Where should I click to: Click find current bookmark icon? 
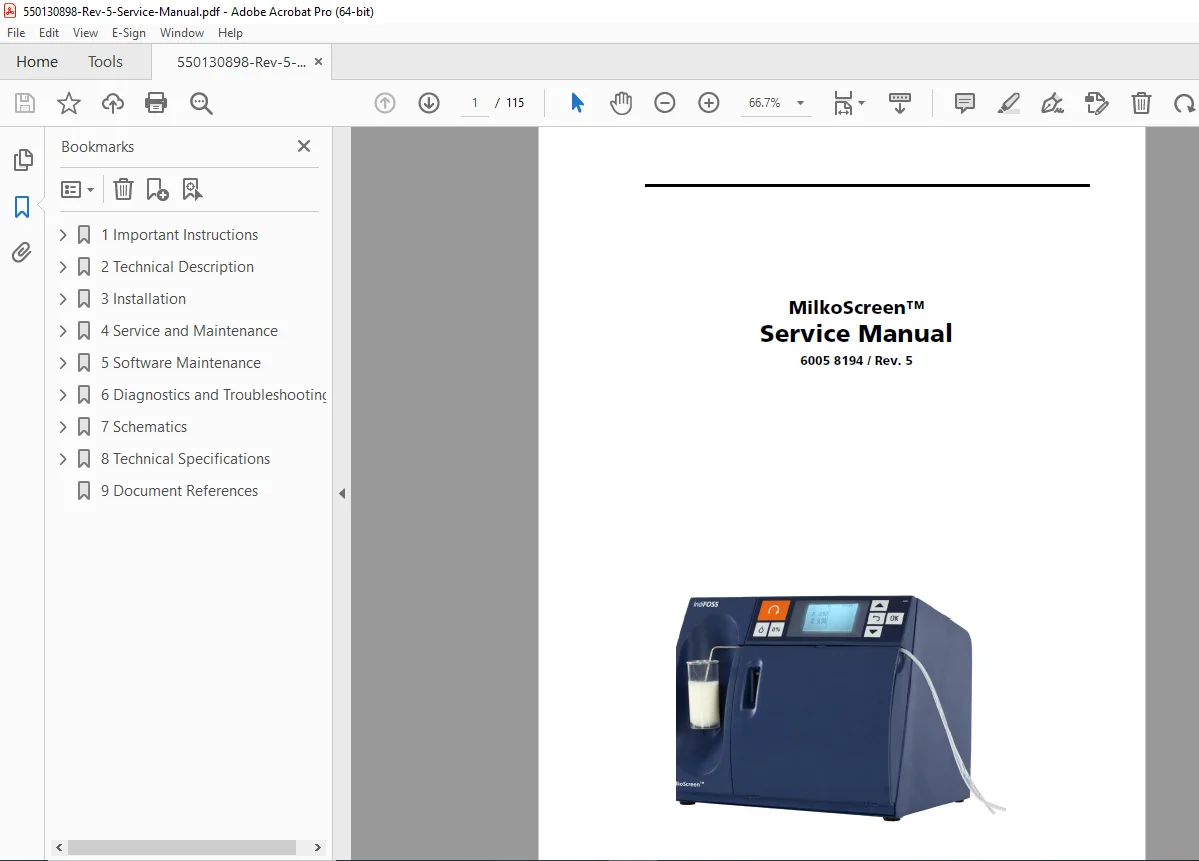tap(192, 189)
